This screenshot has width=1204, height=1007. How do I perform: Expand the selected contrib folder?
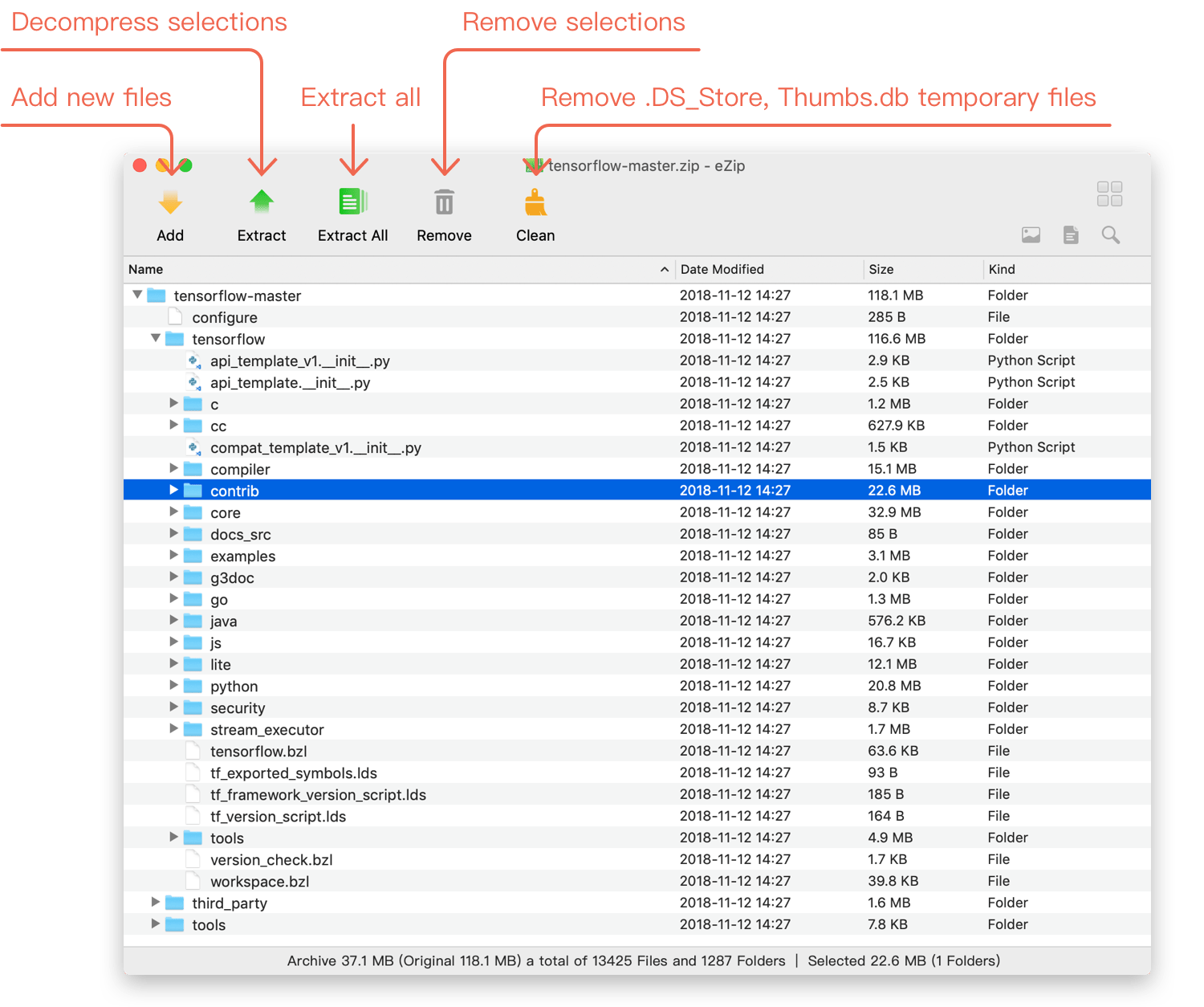pyautogui.click(x=173, y=490)
